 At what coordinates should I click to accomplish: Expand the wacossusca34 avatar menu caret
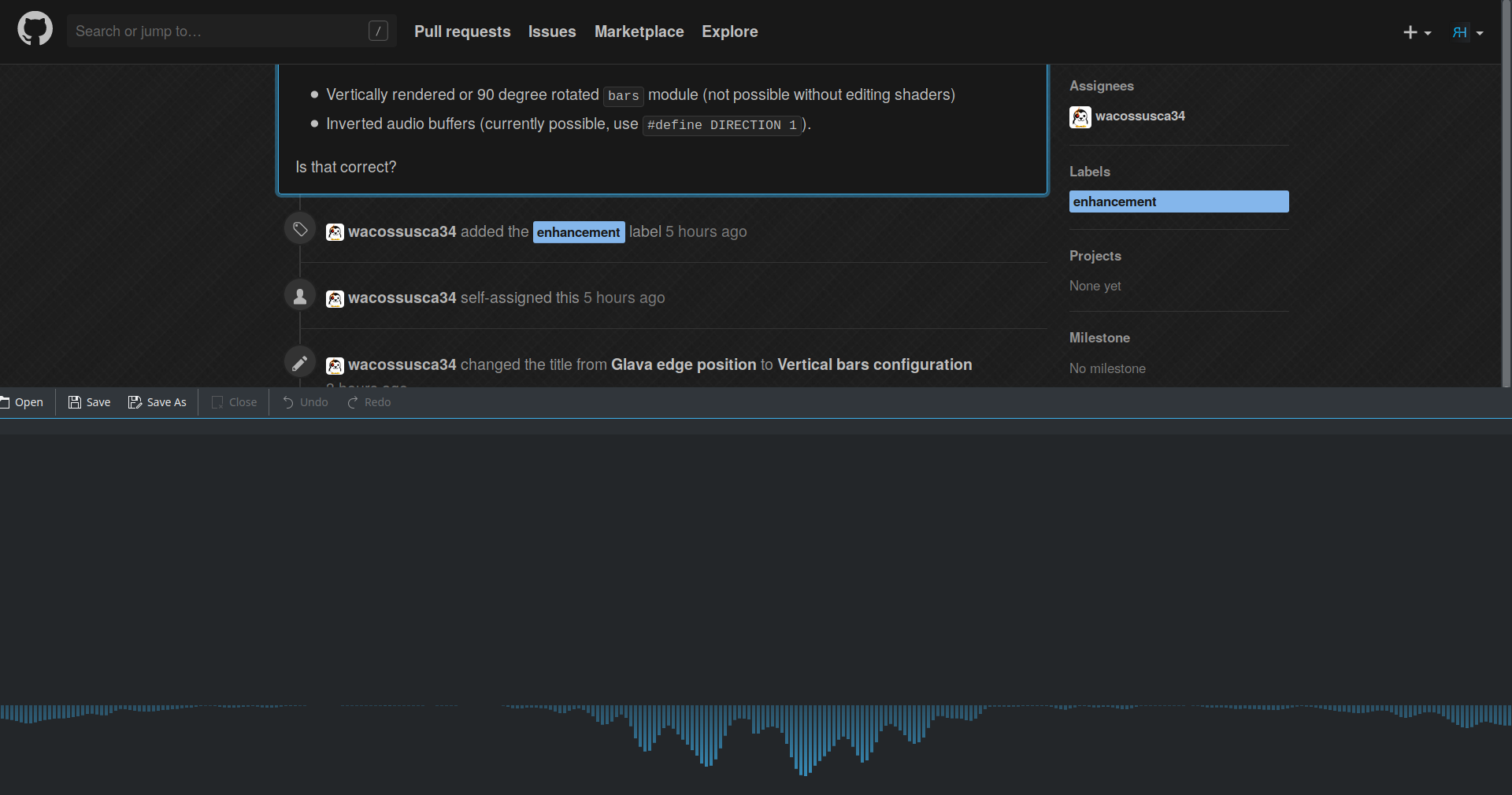pyautogui.click(x=1478, y=32)
